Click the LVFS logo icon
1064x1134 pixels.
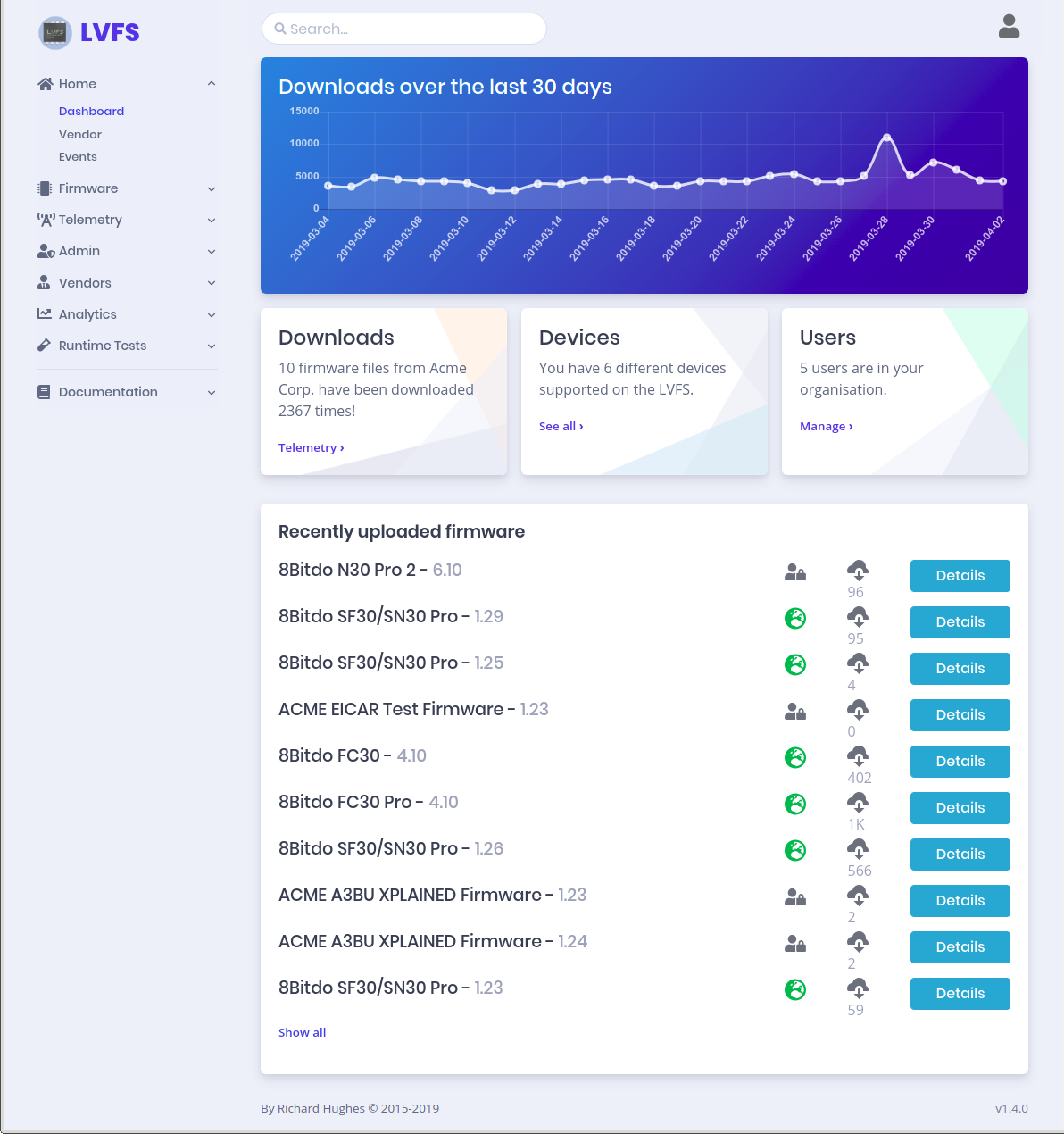pyautogui.click(x=54, y=33)
